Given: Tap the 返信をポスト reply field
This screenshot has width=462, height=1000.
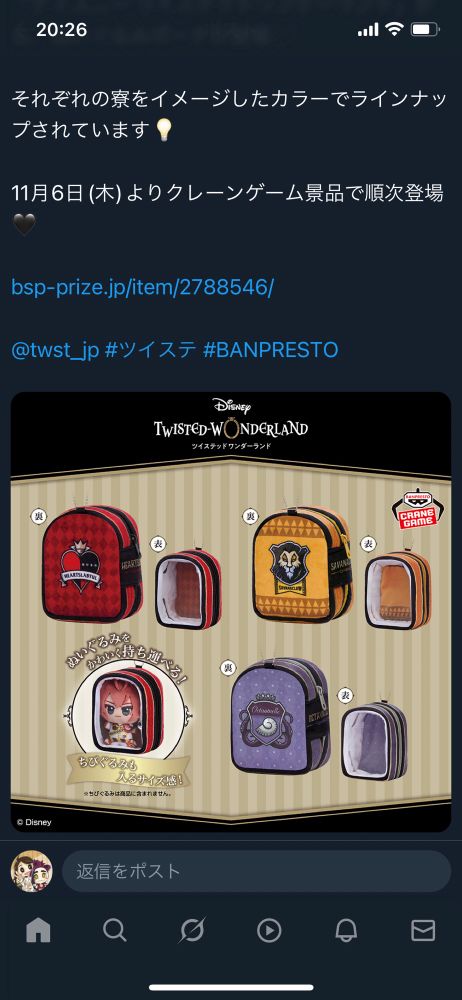Looking at the screenshot, I should (x=257, y=871).
